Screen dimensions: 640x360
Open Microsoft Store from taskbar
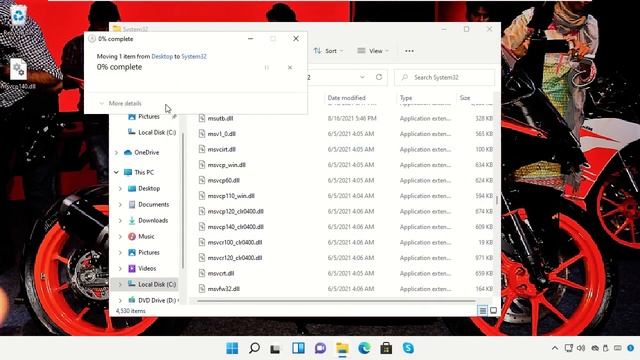[386, 348]
